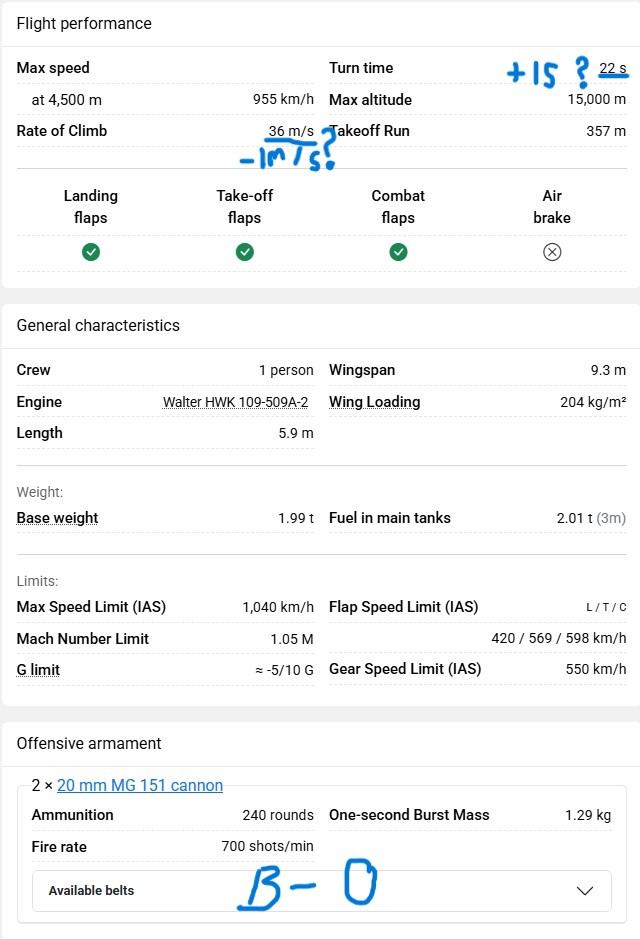Click the 22 s turn time value
Image resolution: width=640 pixels, height=939 pixels.
[612, 69]
